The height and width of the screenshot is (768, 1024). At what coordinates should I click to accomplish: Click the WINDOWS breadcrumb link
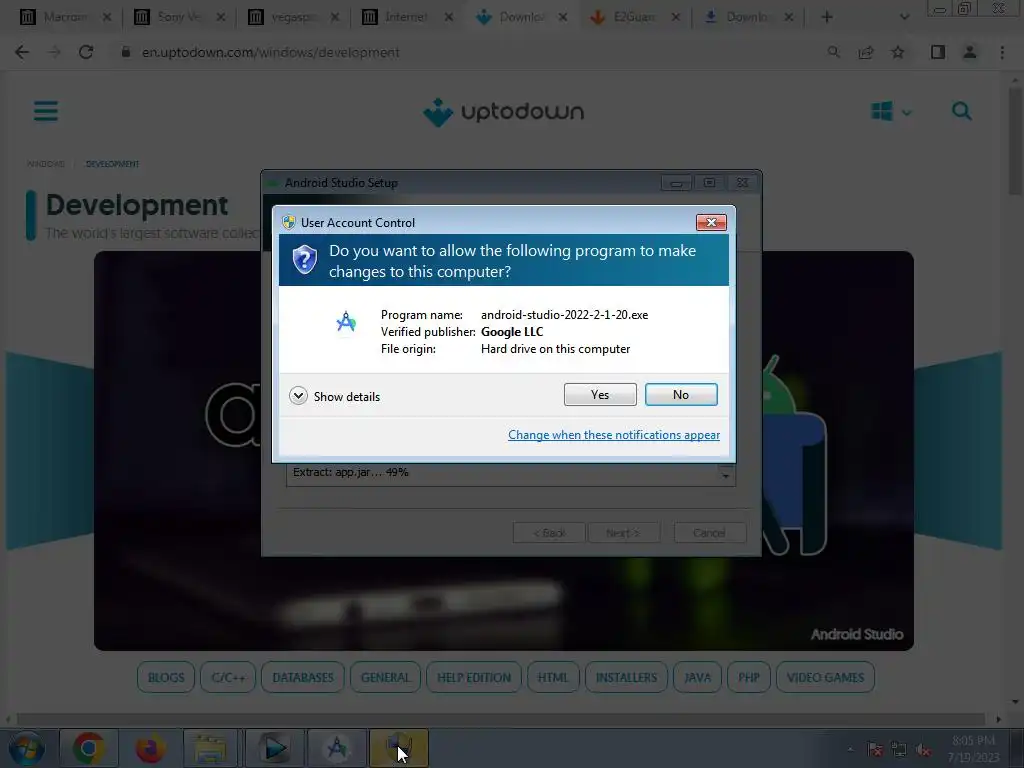click(46, 164)
